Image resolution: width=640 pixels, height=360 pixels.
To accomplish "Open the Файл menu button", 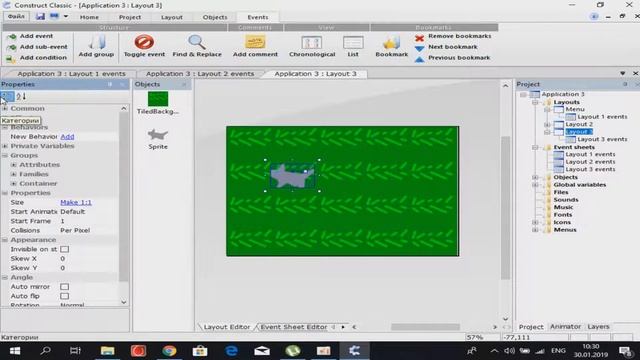I will [x=16, y=17].
